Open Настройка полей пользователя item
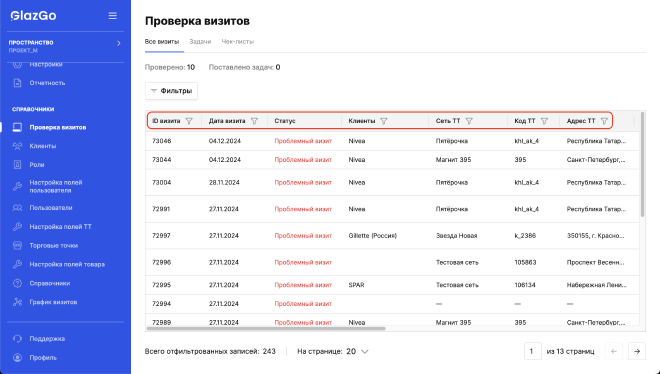Image resolution: width=660 pixels, height=374 pixels. click(56, 186)
